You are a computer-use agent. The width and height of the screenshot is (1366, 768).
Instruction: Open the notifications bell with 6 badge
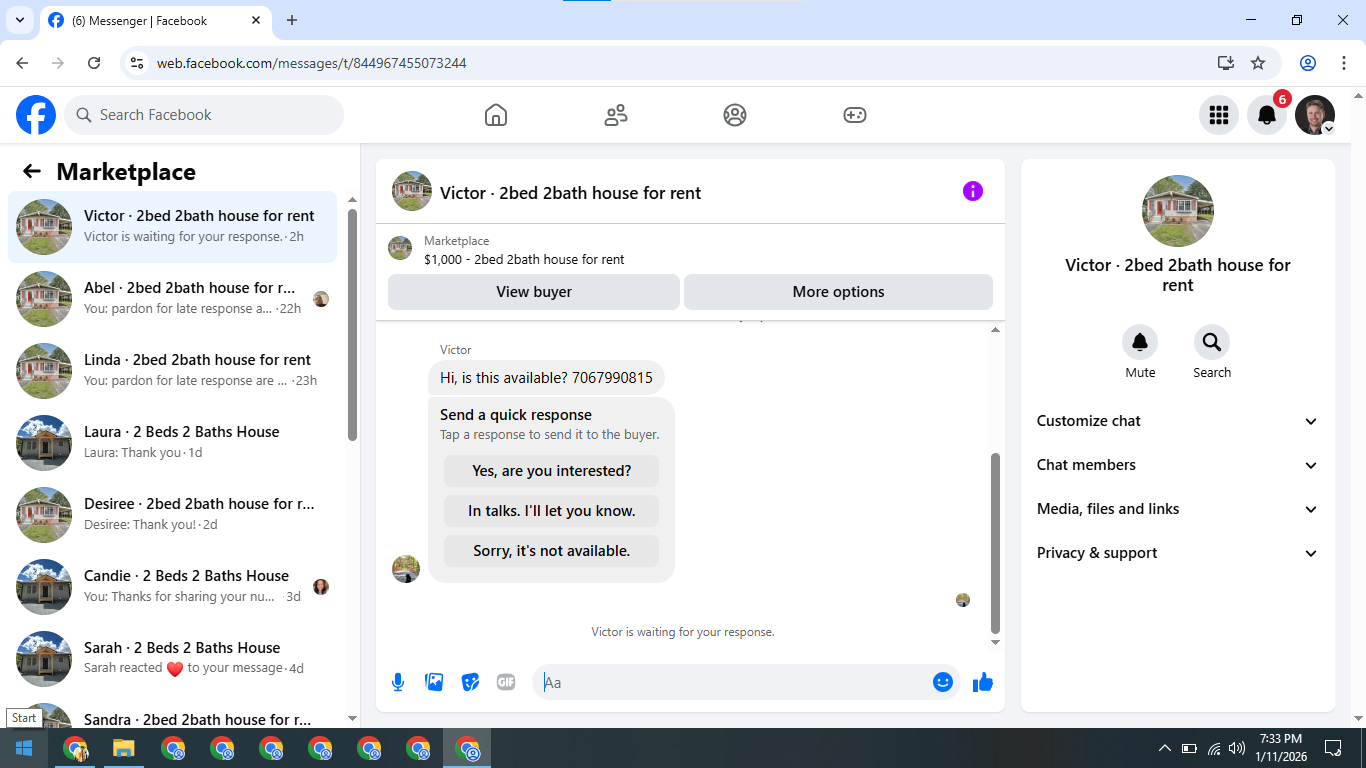[x=1267, y=115]
